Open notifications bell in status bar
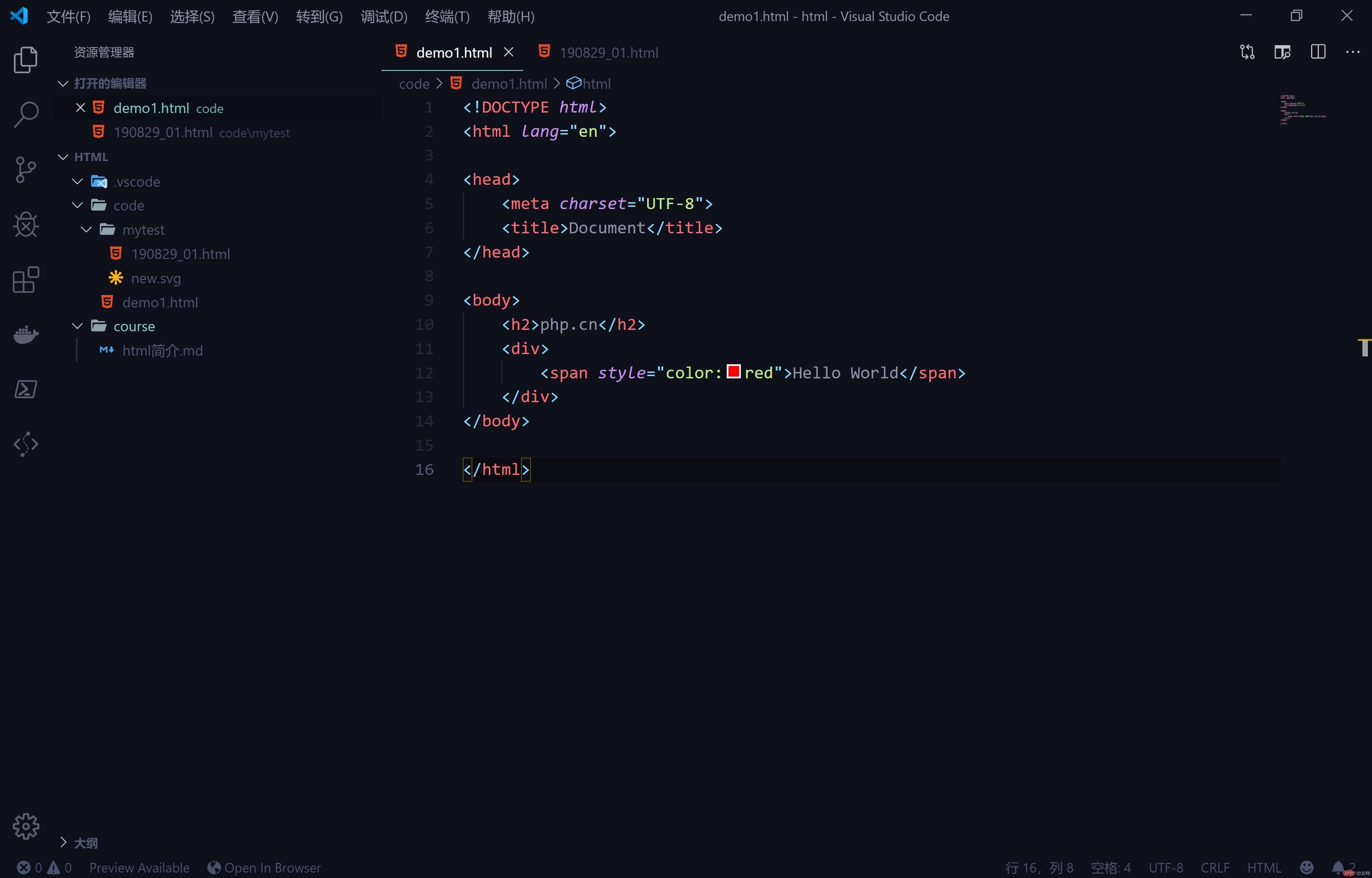Screen dimensions: 1372x878 point(1338,867)
